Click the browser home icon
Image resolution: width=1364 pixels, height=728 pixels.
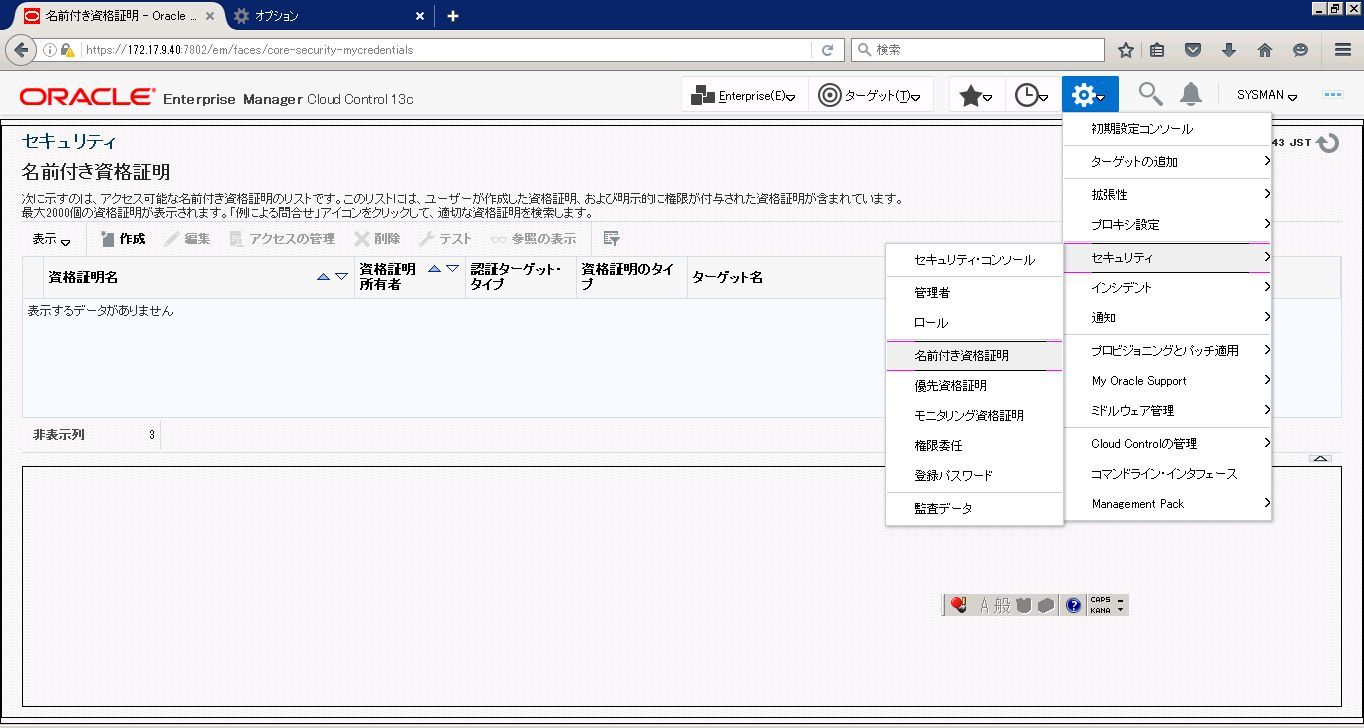pos(1265,49)
